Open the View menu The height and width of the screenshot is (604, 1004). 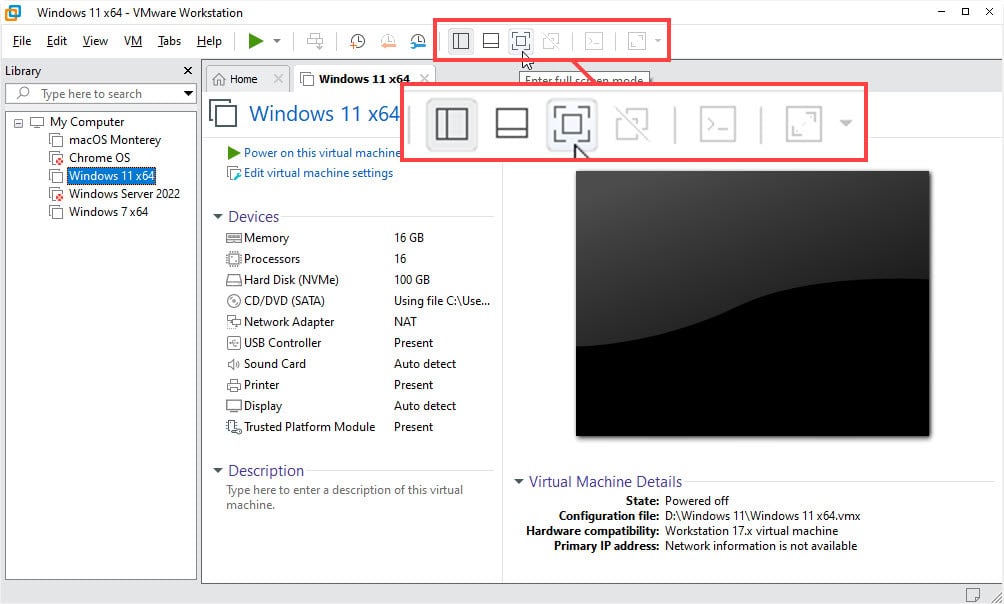point(95,41)
